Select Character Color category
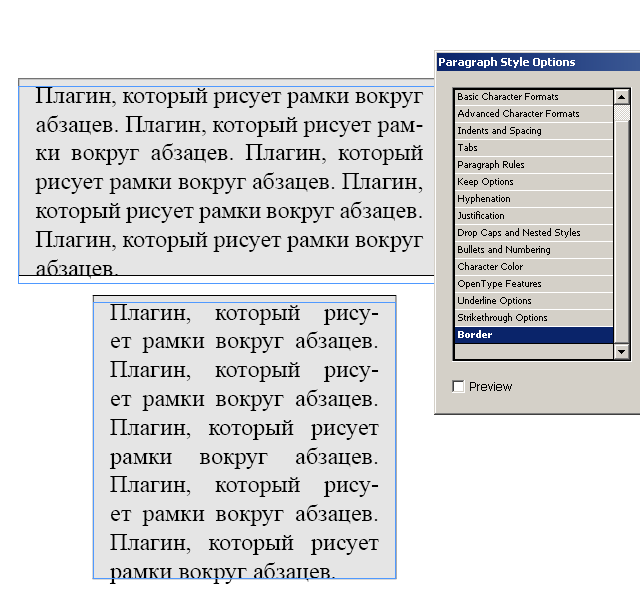The image size is (640, 590). point(534,267)
